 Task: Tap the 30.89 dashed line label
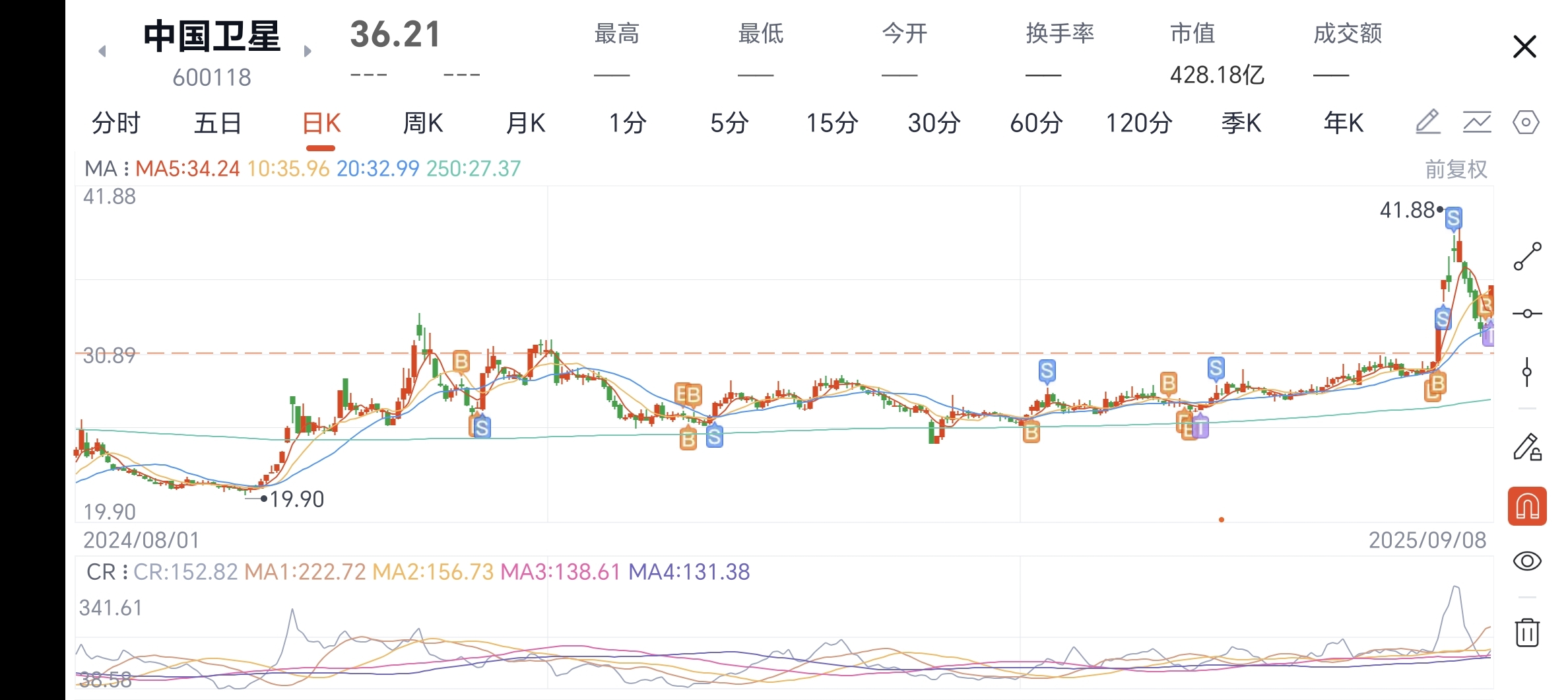point(110,356)
